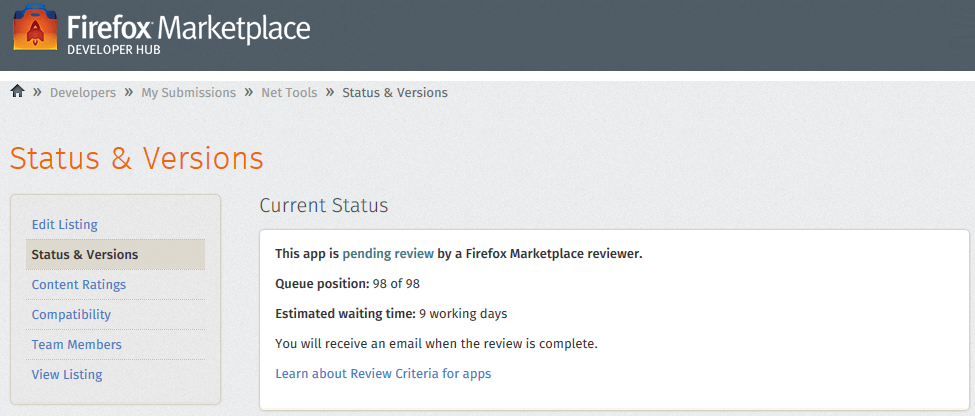Click the orange Status & Versions page heading
The width and height of the screenshot is (975, 416).
[x=137, y=158]
